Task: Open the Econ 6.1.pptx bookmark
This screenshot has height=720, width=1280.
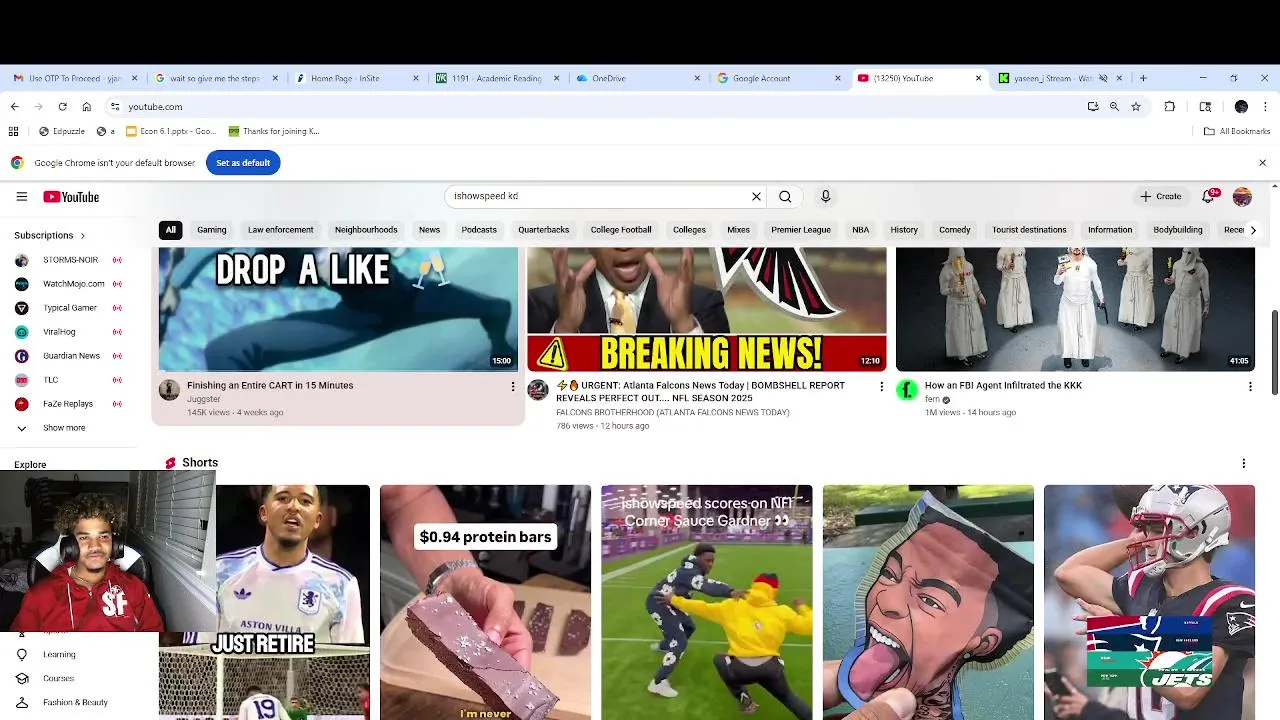Action: click(171, 131)
